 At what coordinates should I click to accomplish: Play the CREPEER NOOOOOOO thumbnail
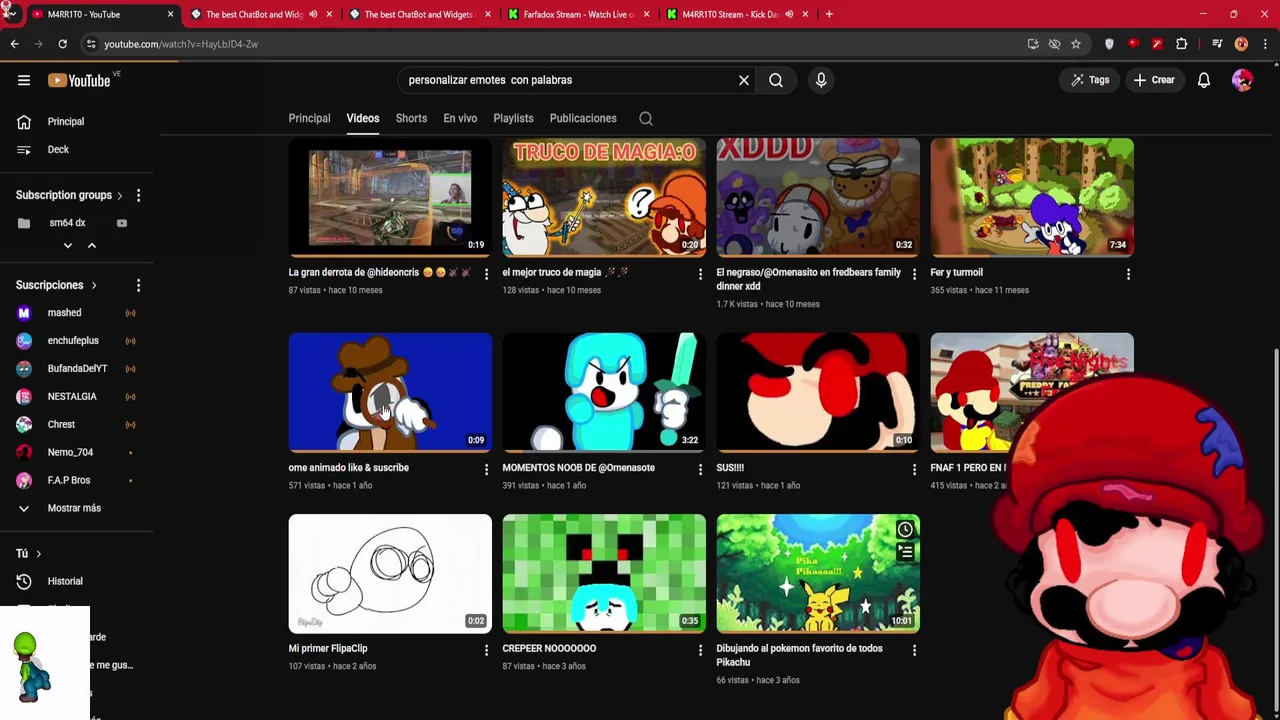604,573
